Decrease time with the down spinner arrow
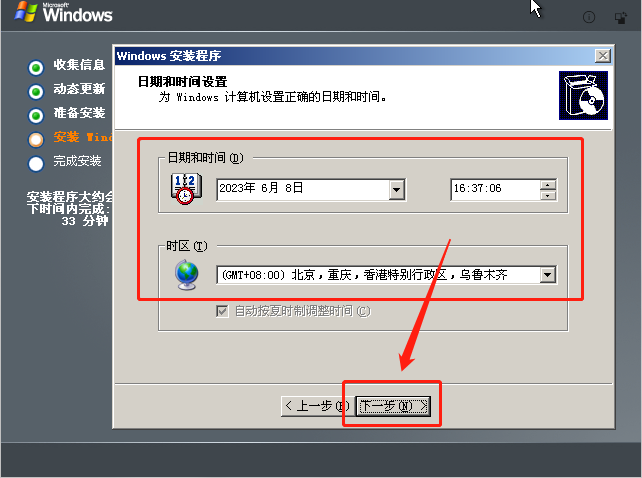642x478 pixels. coord(547,195)
